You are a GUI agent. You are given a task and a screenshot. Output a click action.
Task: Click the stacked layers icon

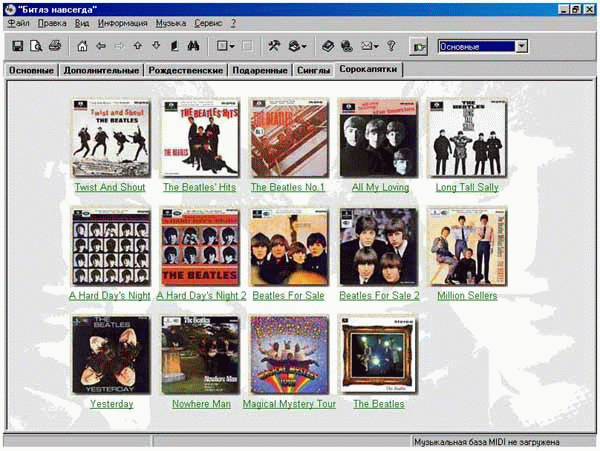294,46
